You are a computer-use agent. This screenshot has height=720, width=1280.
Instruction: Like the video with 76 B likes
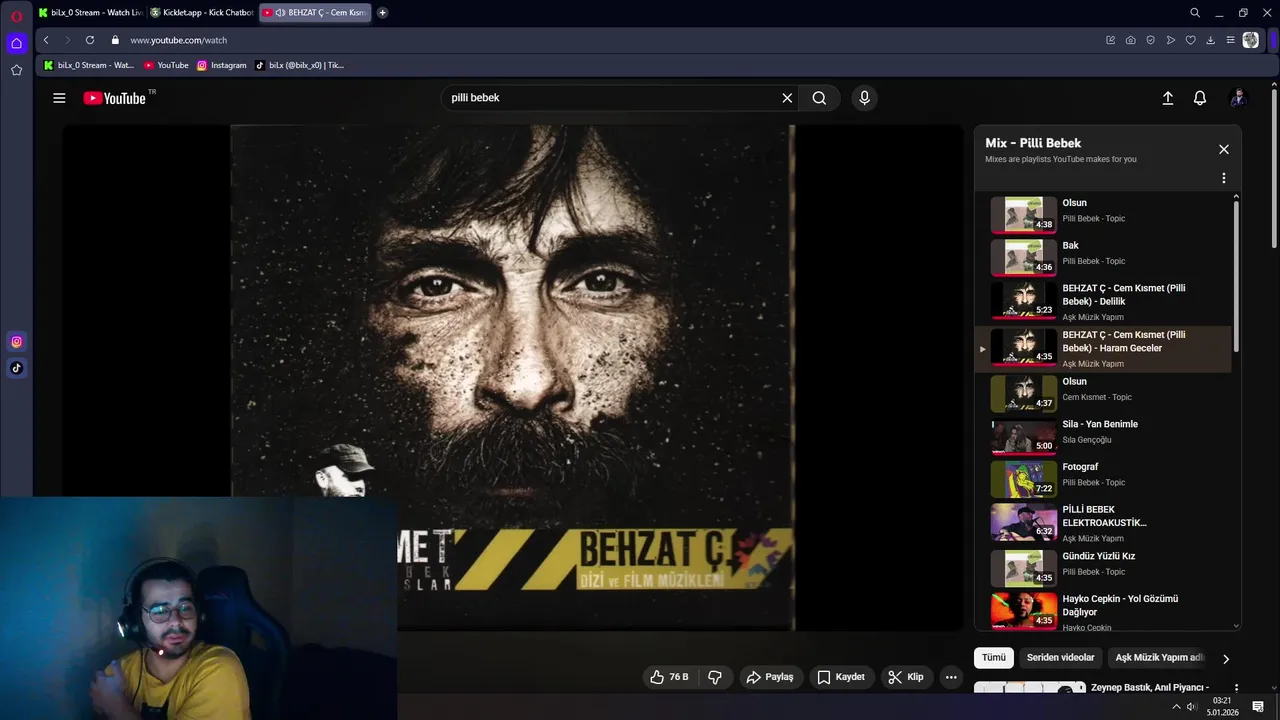pos(669,677)
